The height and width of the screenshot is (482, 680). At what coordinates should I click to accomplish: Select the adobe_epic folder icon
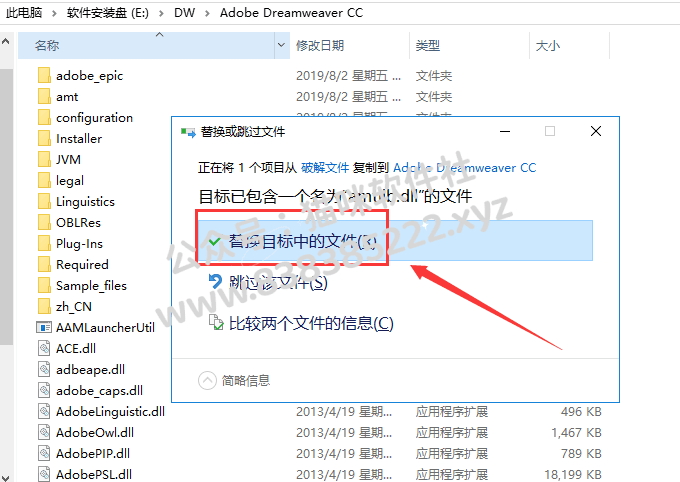tap(44, 75)
